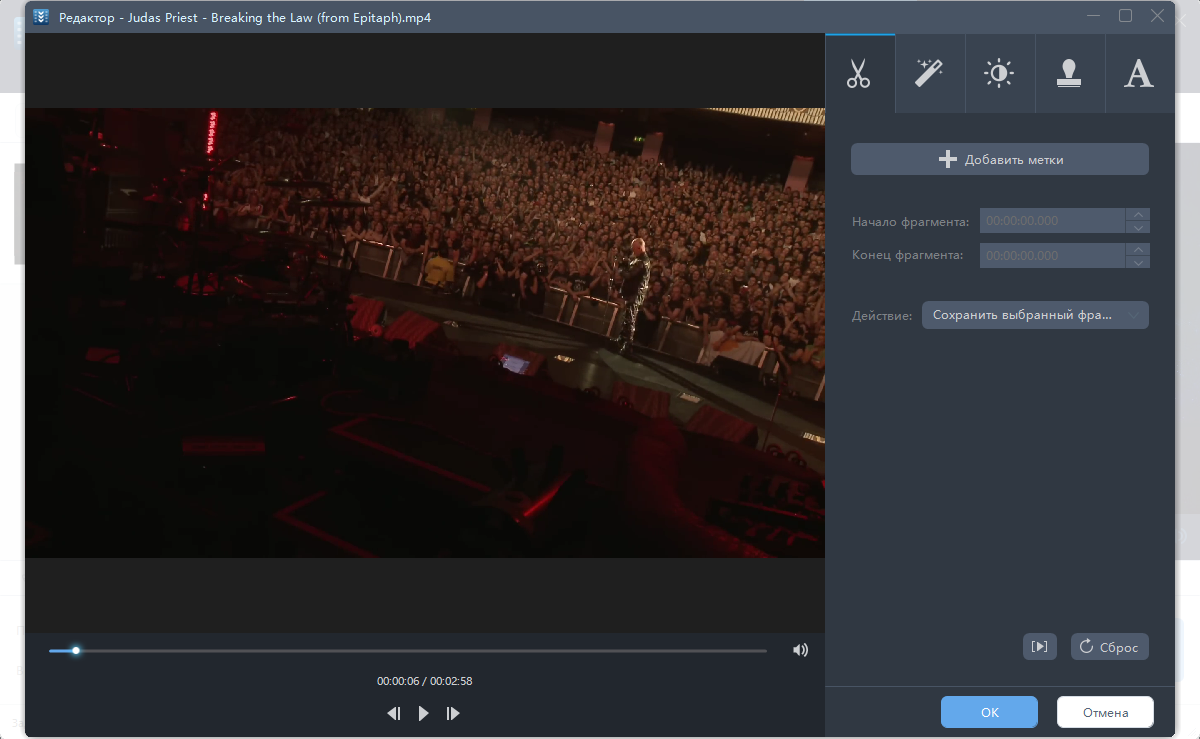1200x739 pixels.
Task: Start video playback
Action: [x=424, y=713]
